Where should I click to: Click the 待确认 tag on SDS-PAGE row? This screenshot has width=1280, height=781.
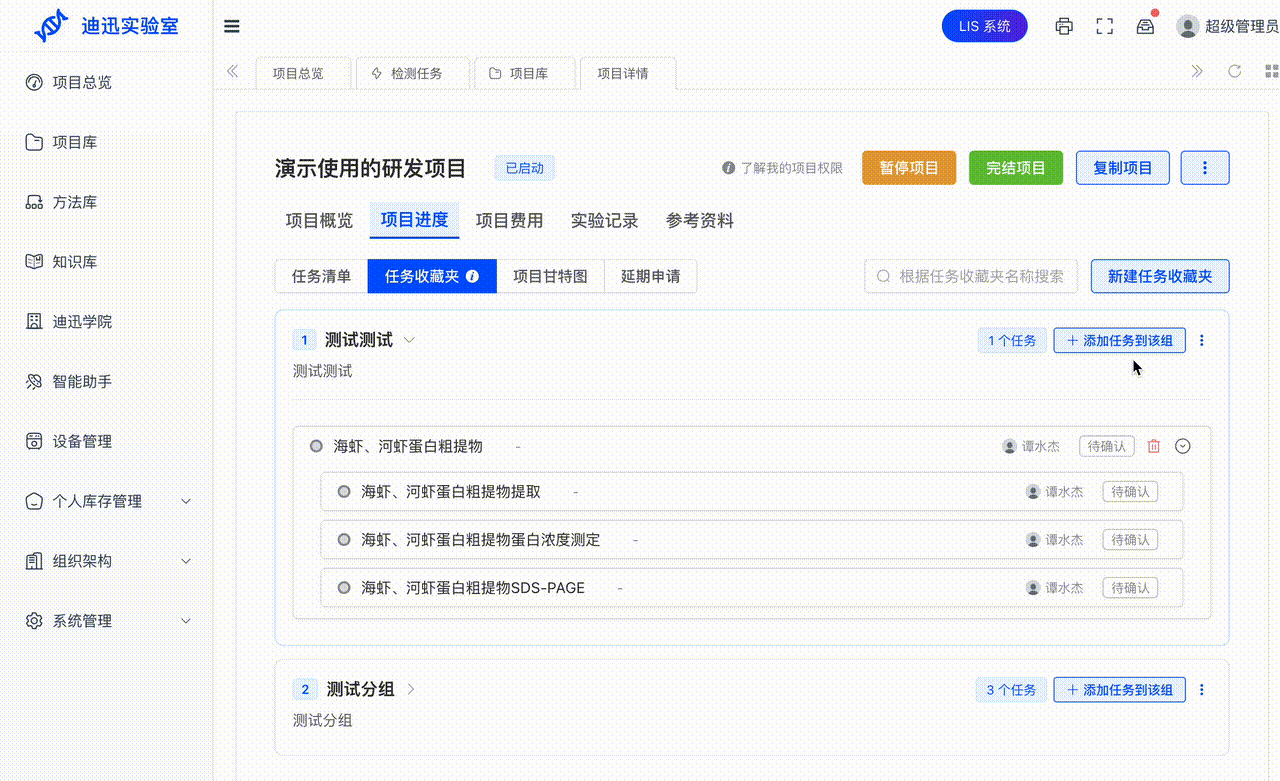click(1130, 588)
